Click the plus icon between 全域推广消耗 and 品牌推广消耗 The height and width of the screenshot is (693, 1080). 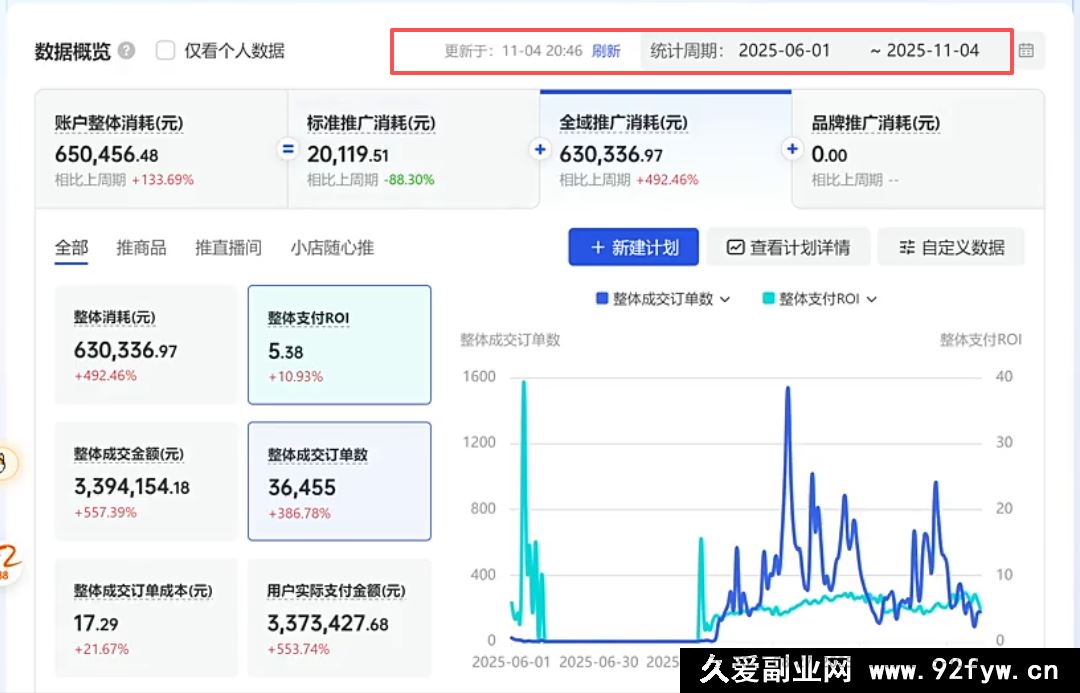[792, 149]
